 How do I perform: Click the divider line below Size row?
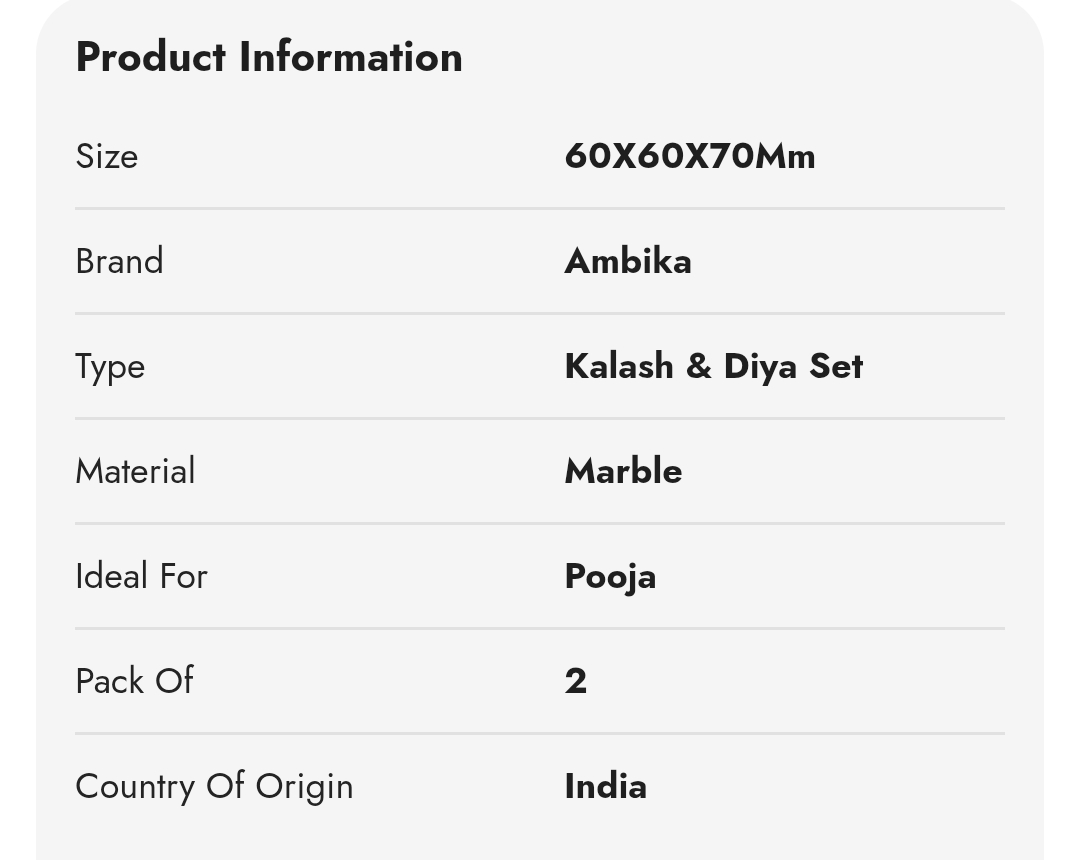click(x=540, y=209)
